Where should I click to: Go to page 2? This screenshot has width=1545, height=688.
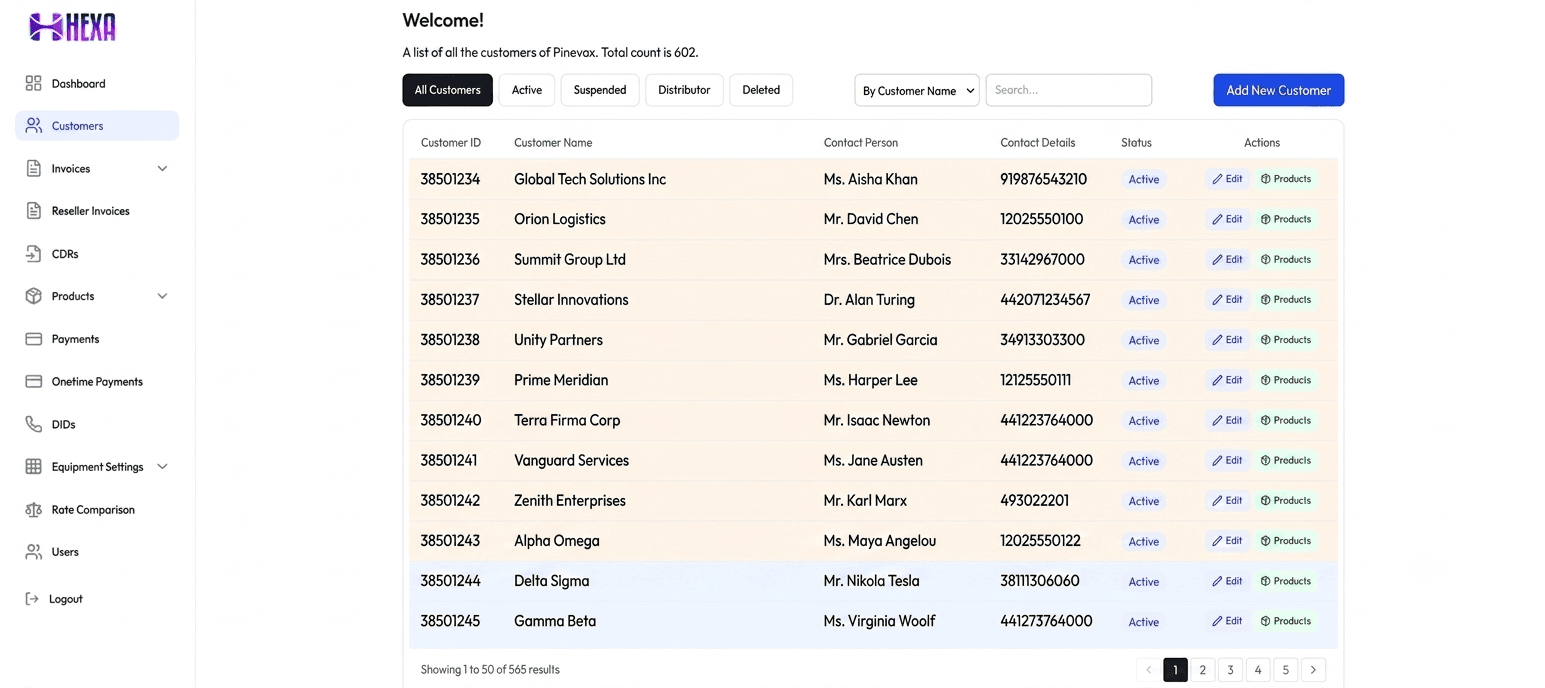[x=1203, y=670]
